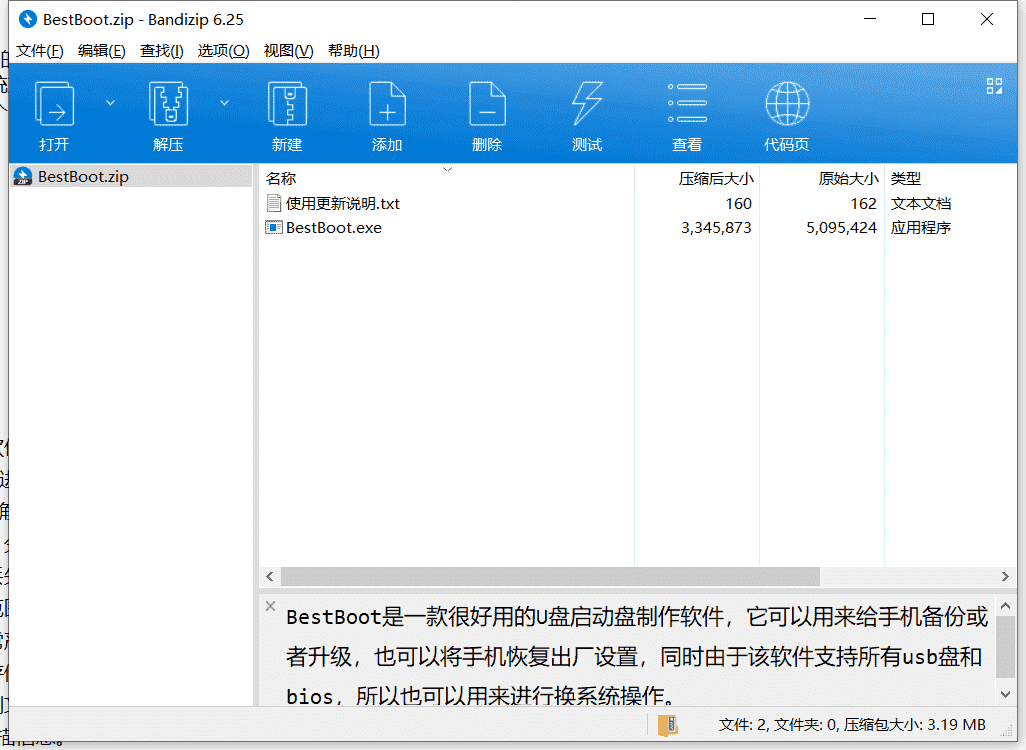
Task: Click the archive icon in status bar
Action: click(667, 725)
